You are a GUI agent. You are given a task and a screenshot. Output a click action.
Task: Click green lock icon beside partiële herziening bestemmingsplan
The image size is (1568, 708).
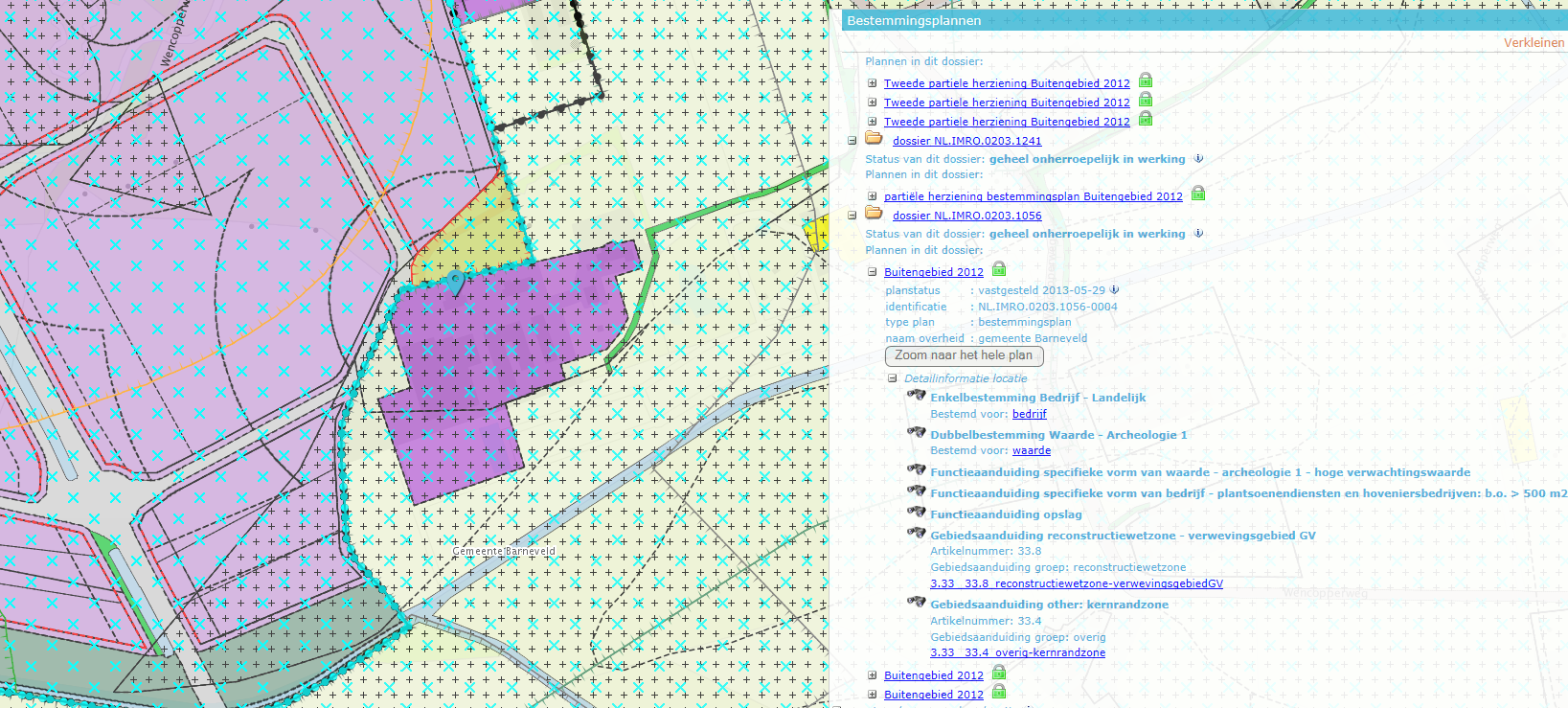(x=1197, y=194)
